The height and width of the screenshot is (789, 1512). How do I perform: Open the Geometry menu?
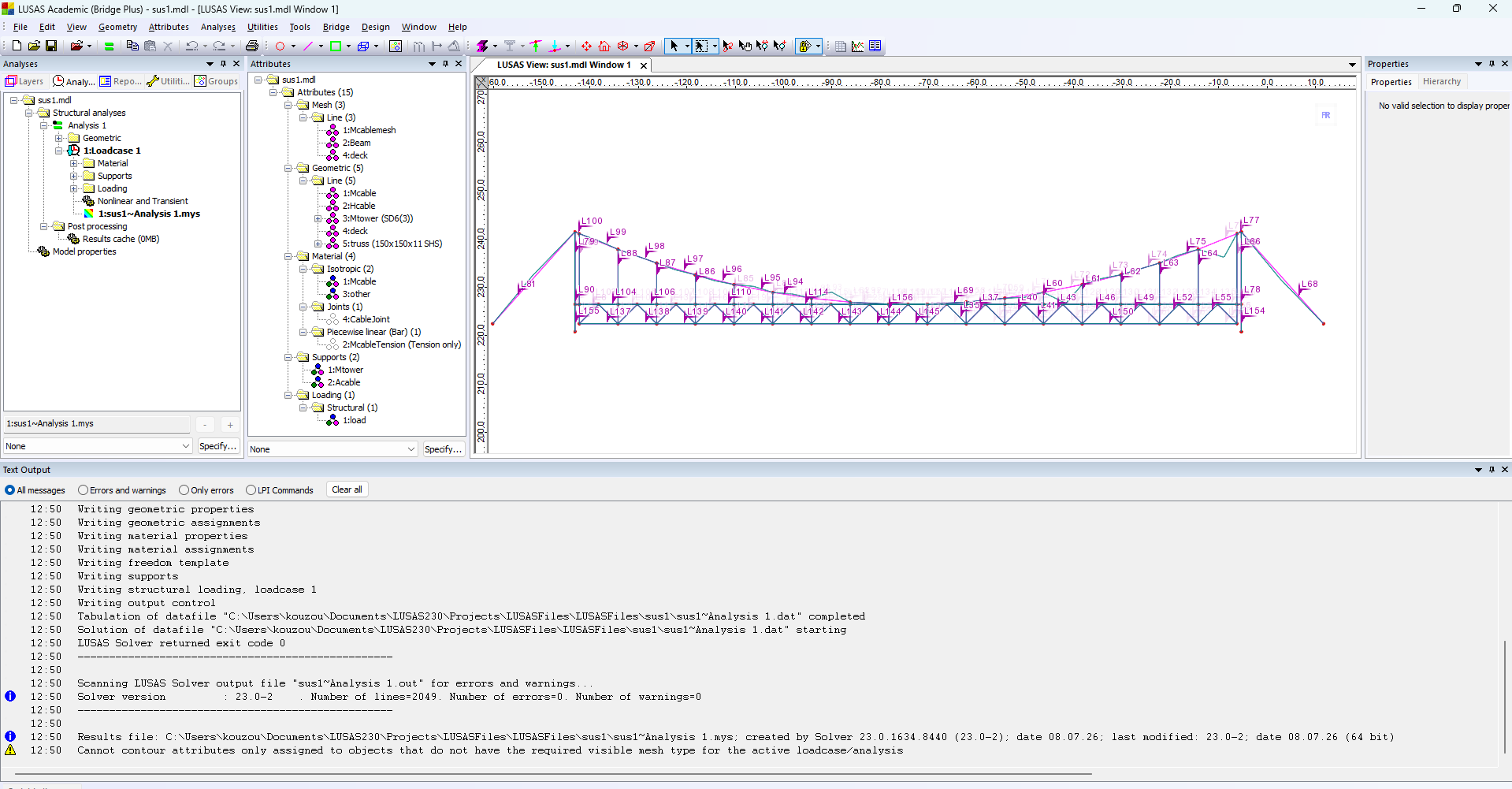(117, 27)
